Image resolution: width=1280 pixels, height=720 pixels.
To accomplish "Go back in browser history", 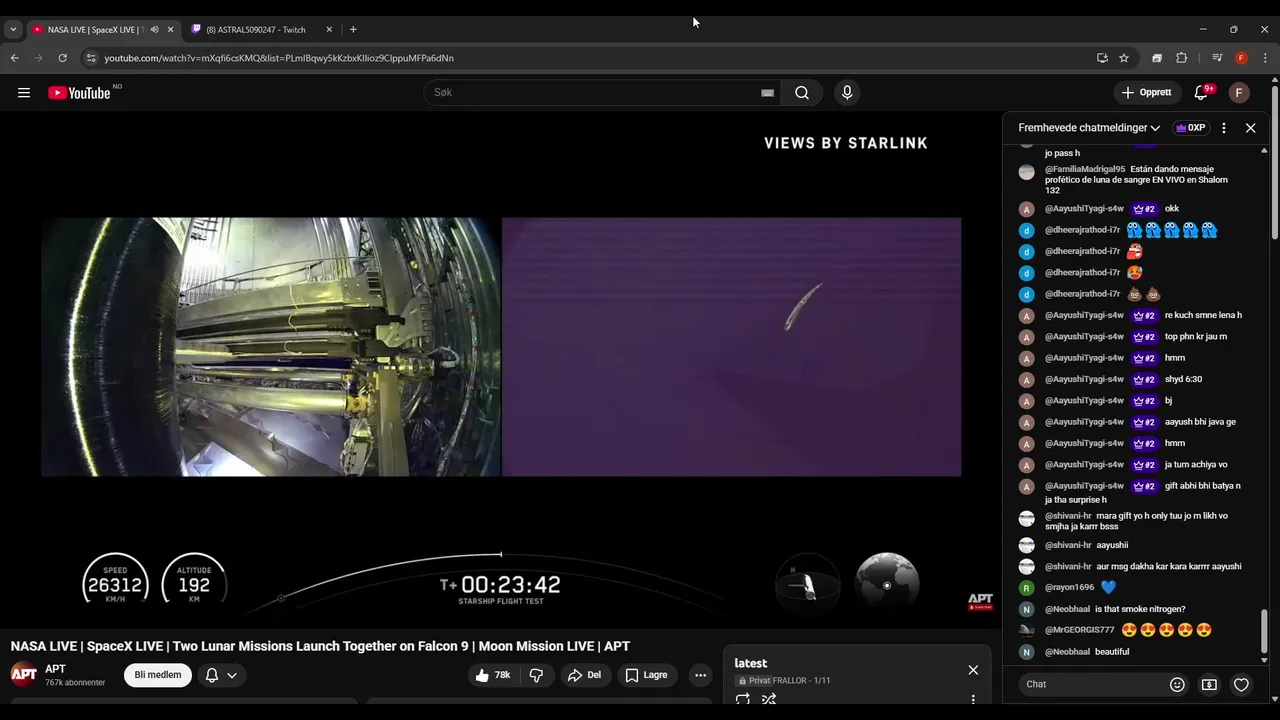I will tap(14, 58).
